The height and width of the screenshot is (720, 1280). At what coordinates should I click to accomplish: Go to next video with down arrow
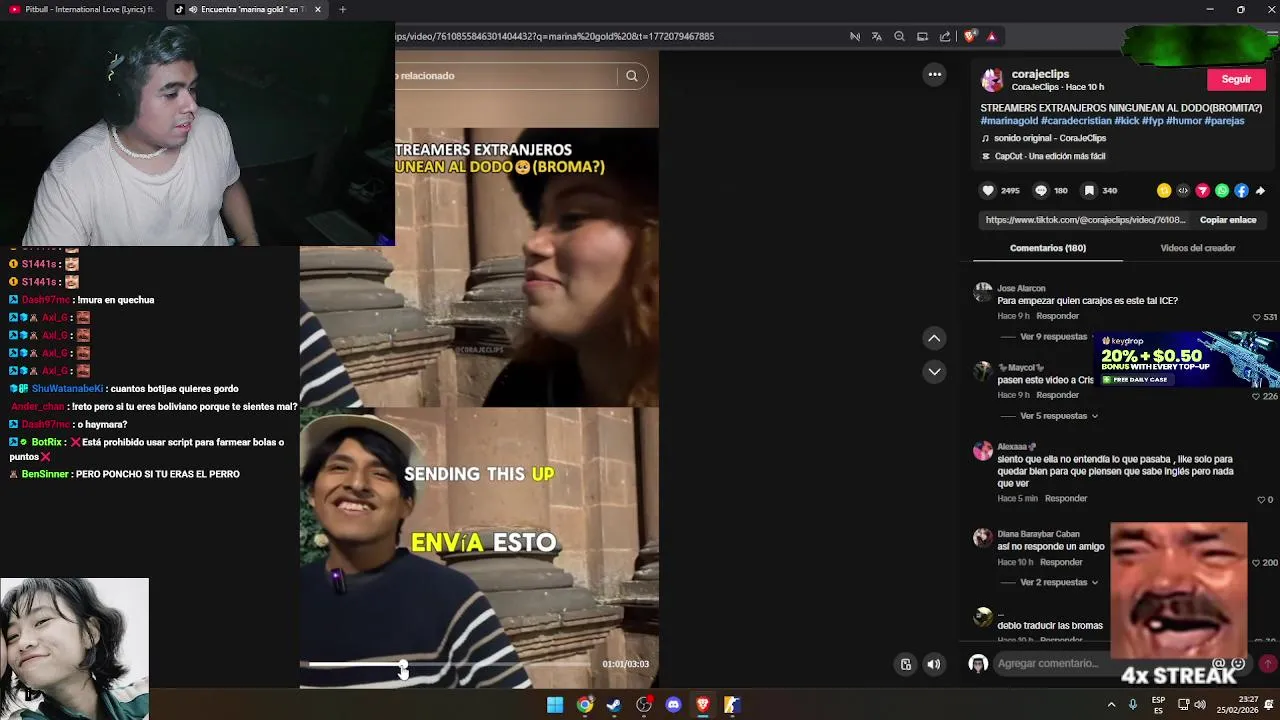934,371
